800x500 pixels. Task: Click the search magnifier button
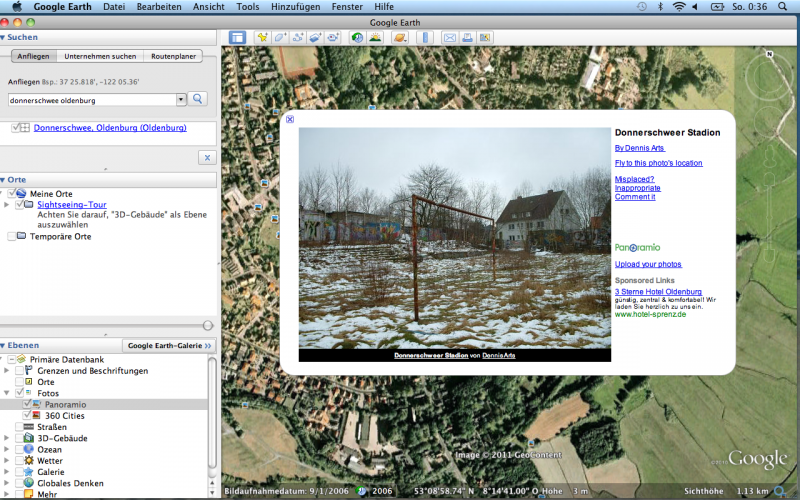(198, 99)
